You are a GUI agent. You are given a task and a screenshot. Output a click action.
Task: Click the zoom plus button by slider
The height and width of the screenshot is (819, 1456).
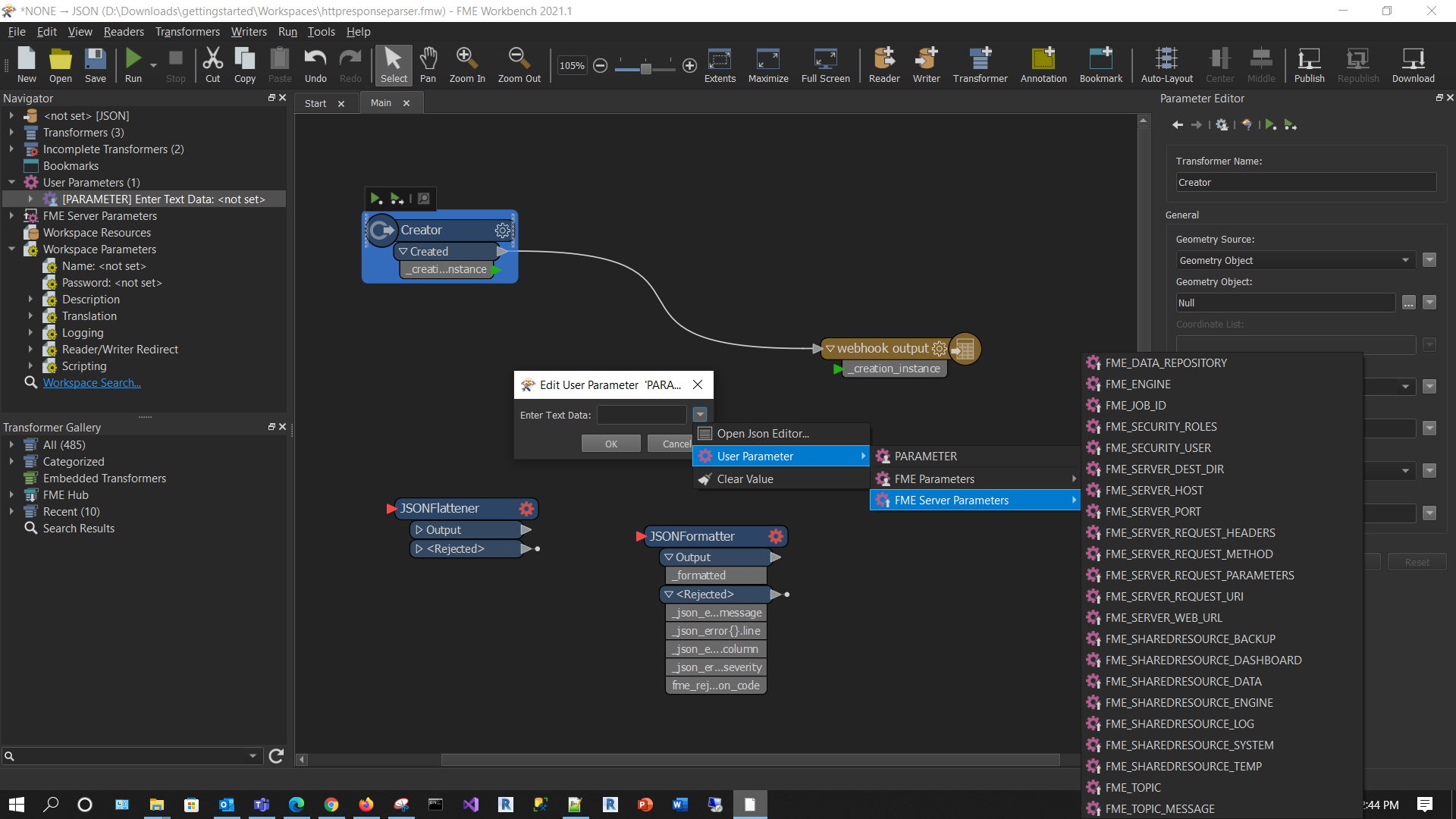click(689, 66)
